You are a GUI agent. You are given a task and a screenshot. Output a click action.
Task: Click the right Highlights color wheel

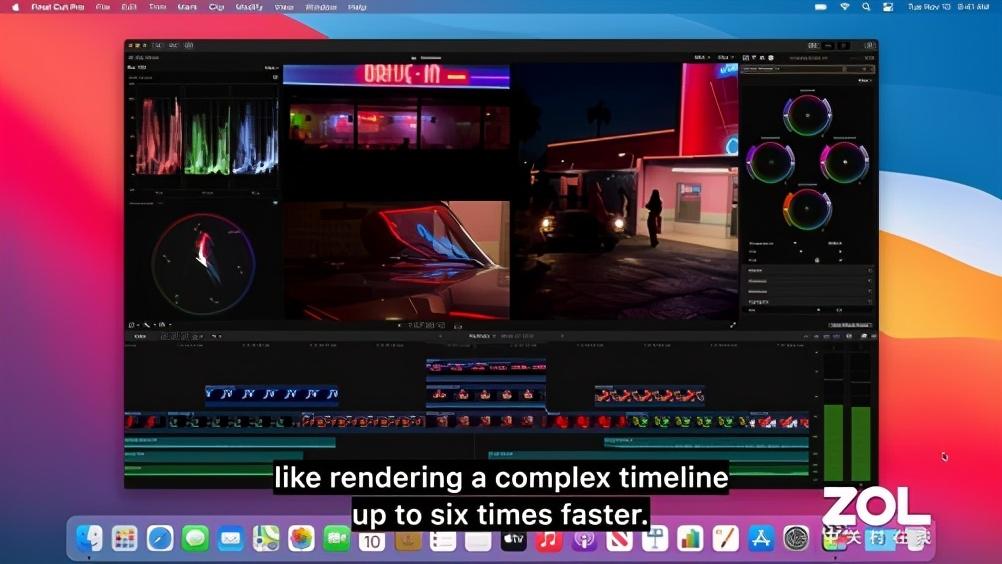(x=844, y=162)
